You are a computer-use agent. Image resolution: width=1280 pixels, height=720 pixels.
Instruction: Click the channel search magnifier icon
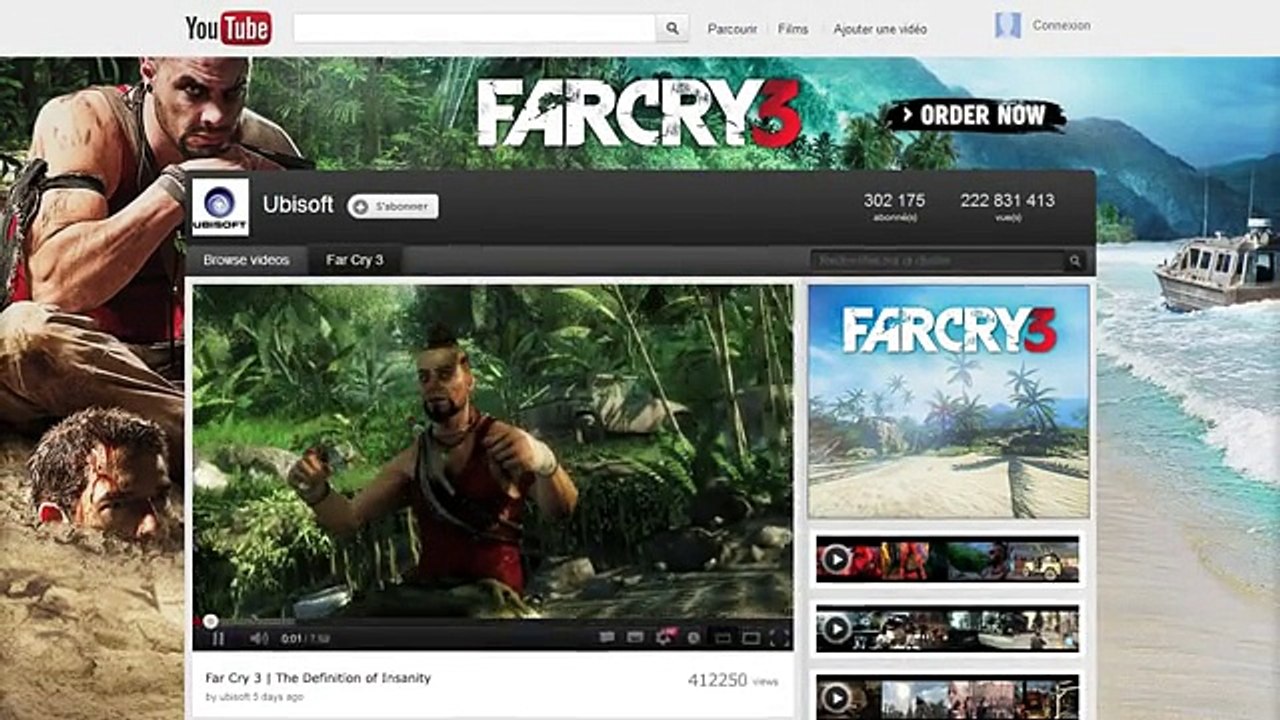(1075, 261)
